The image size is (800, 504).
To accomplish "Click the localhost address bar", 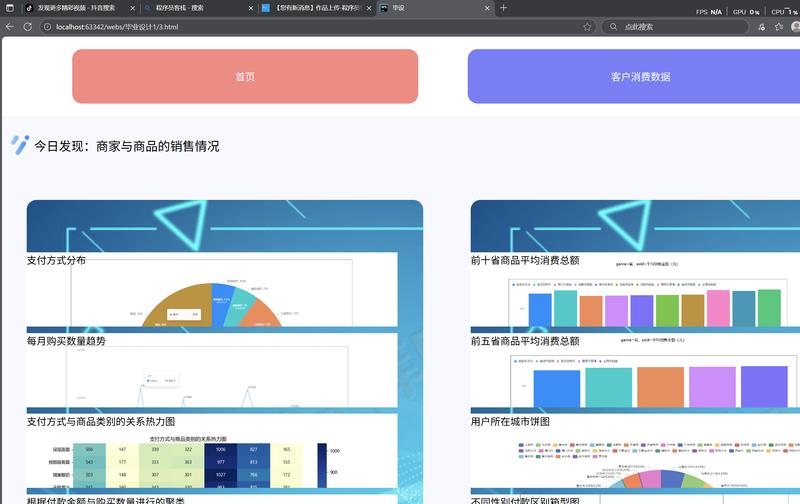I will [x=316, y=27].
